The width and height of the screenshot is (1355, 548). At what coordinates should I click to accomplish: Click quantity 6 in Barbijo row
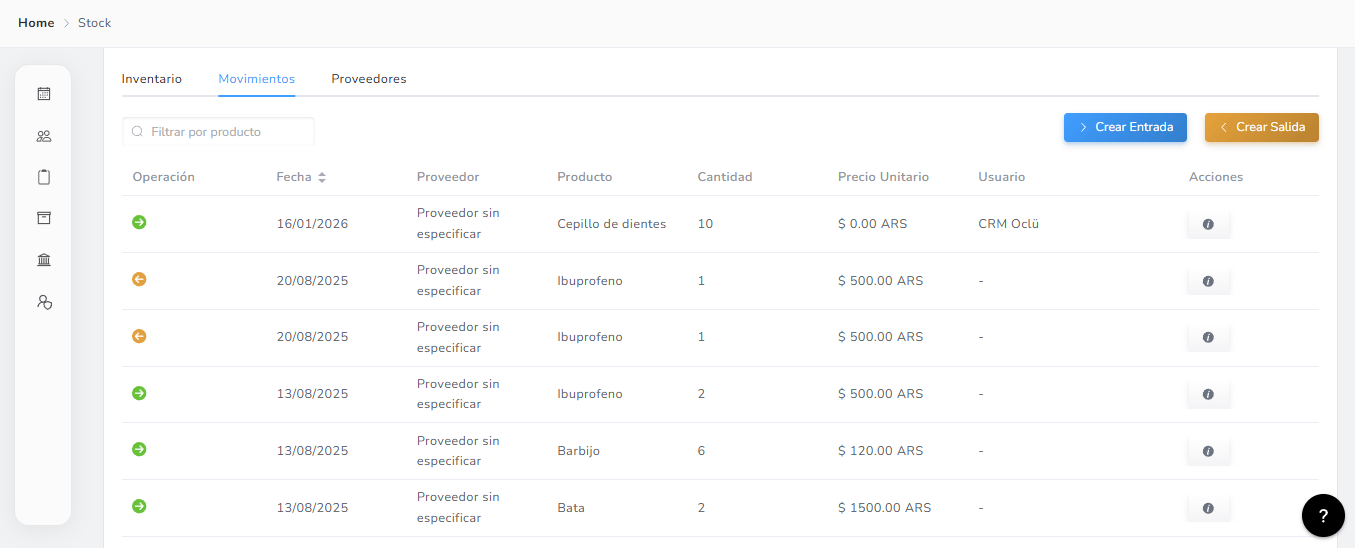[702, 451]
